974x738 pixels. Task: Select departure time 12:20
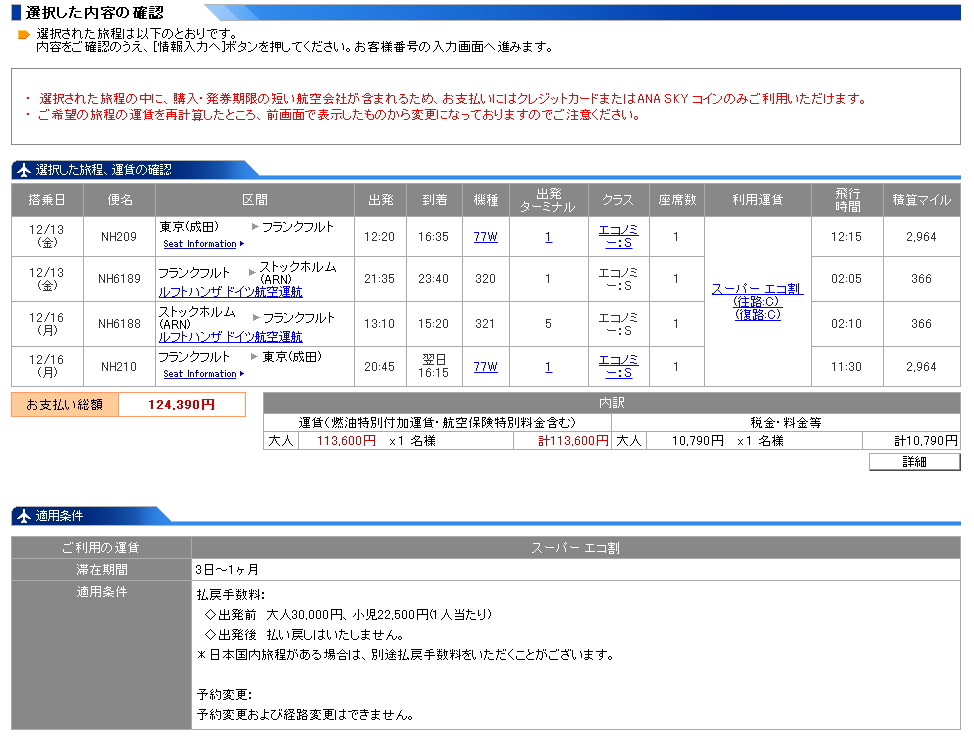coord(380,237)
